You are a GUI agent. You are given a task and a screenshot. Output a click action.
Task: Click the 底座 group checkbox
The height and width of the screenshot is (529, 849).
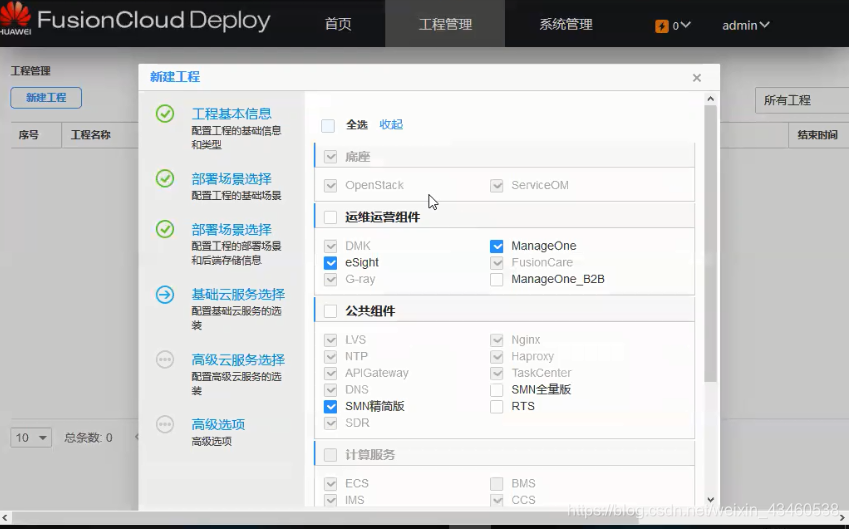[x=330, y=157]
